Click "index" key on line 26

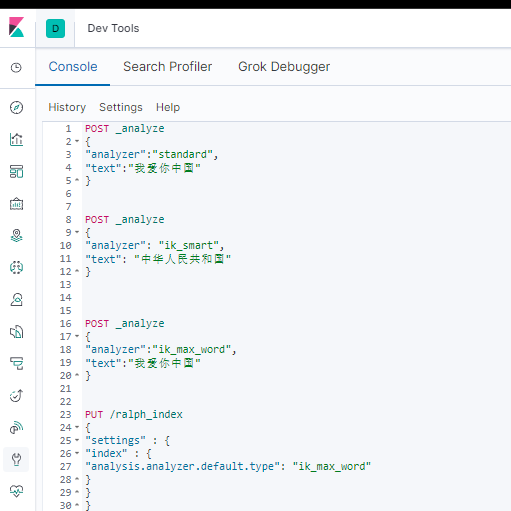106,454
